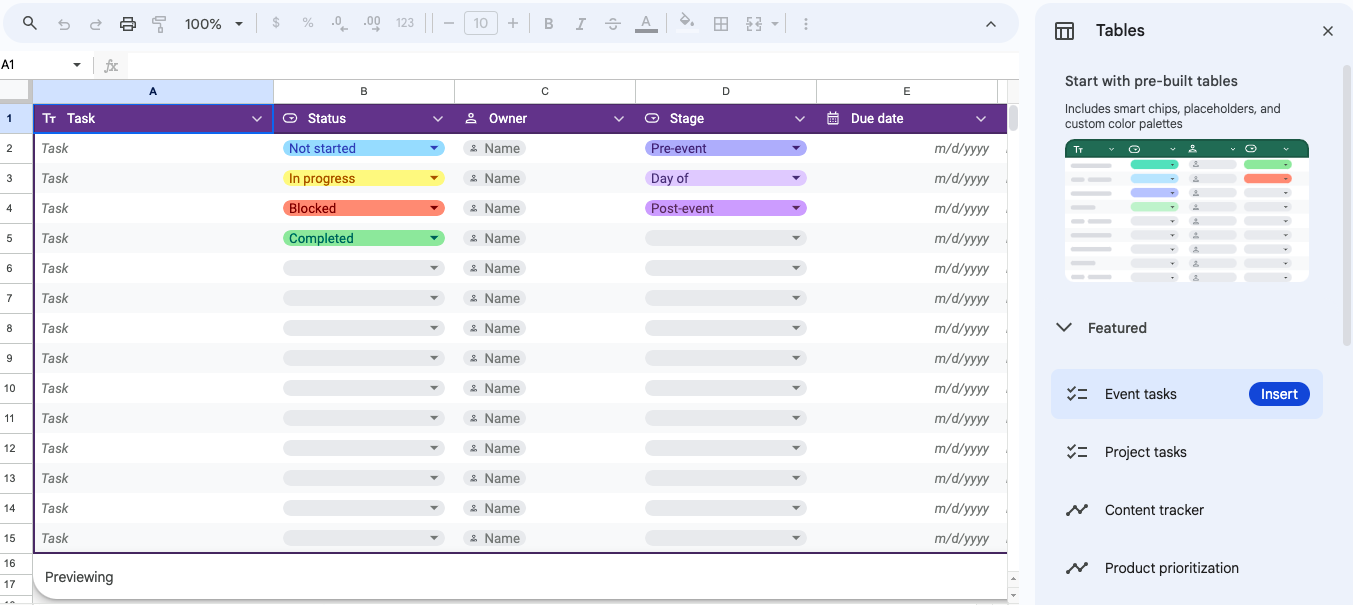Open the three-dot more options menu
Screen dimensions: 1353x605
click(x=806, y=24)
